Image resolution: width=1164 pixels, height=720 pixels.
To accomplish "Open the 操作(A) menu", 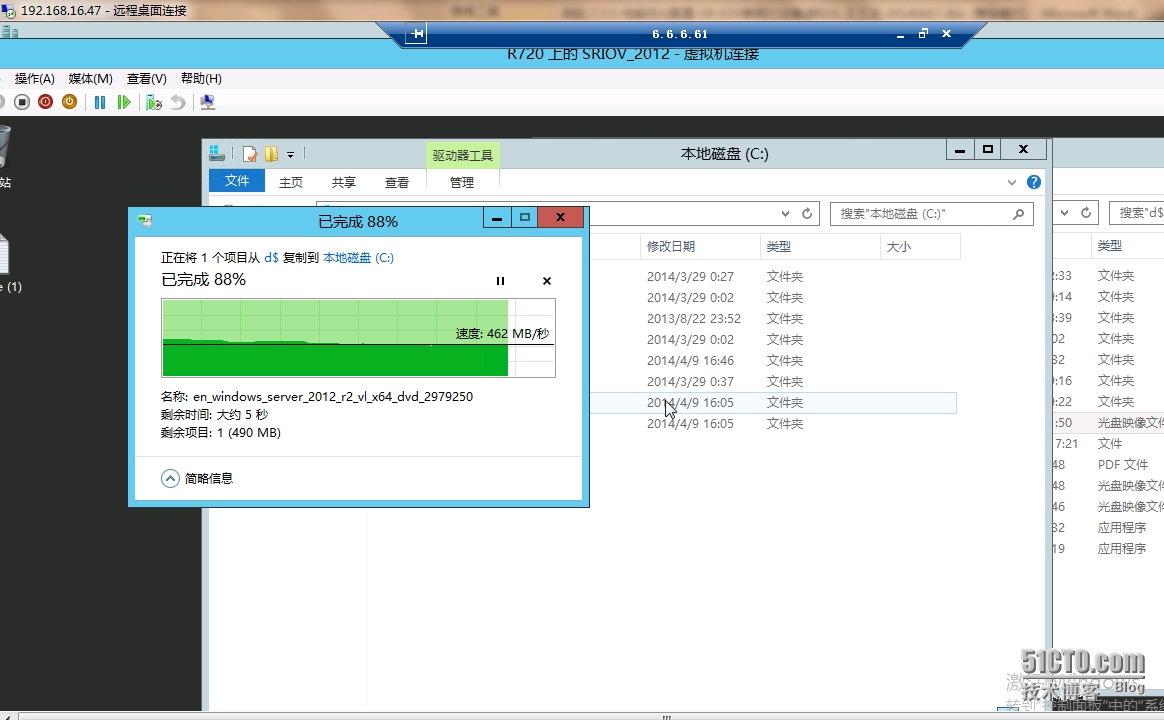I will [x=34, y=79].
